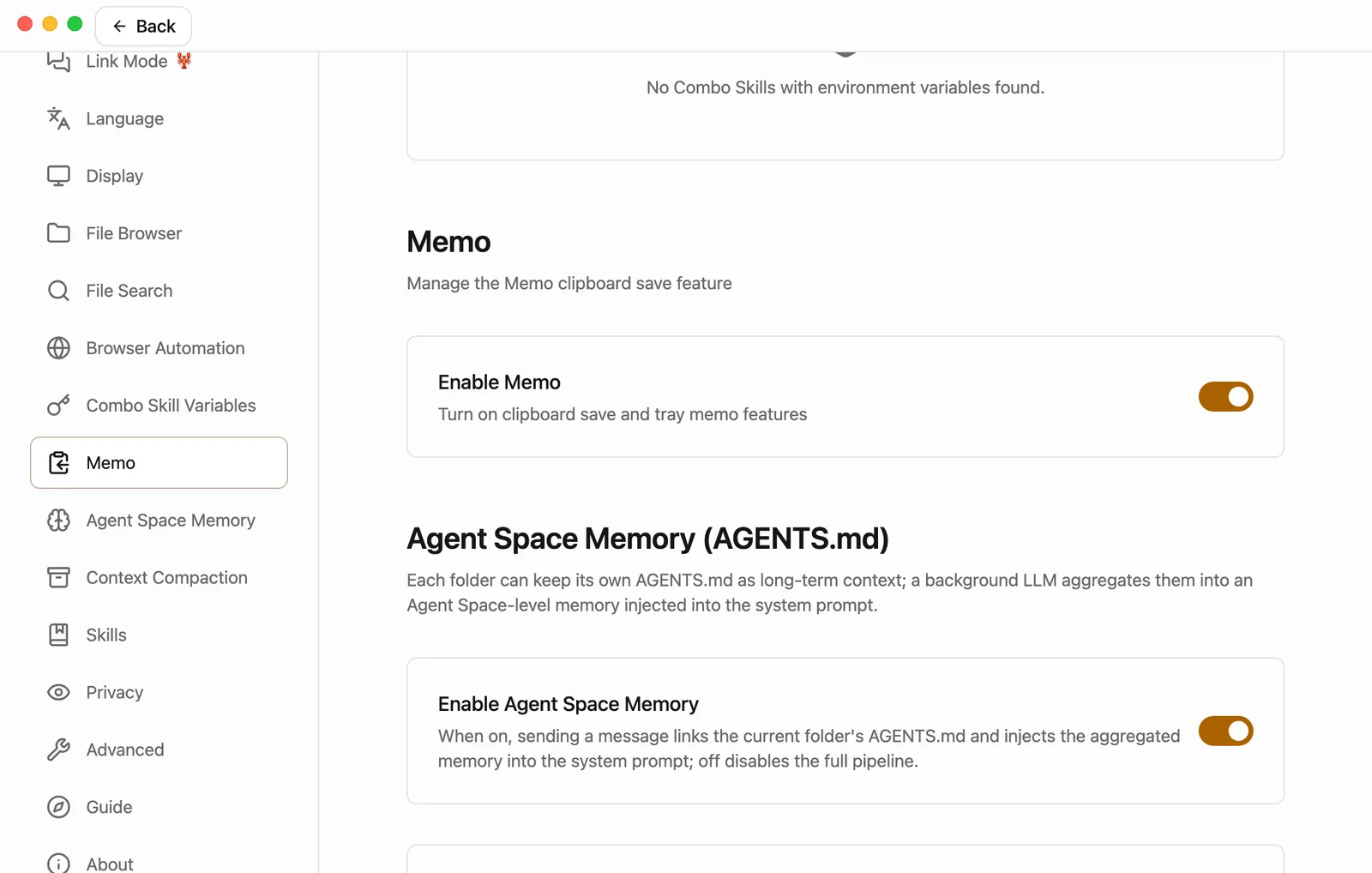Open the Guide page
Viewport: 1372px width, 873px height.
[159, 807]
